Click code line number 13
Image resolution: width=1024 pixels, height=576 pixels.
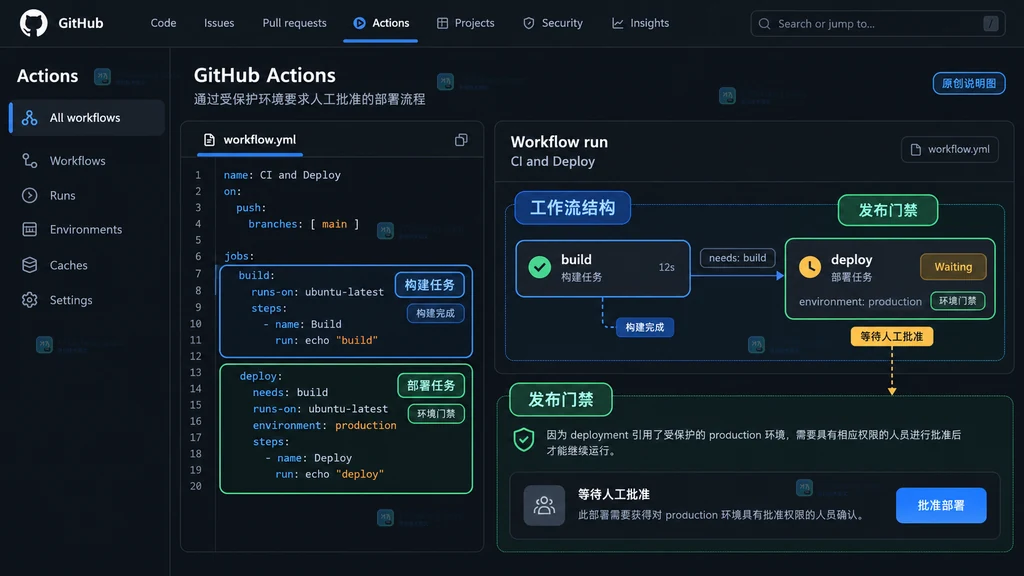pos(195,372)
